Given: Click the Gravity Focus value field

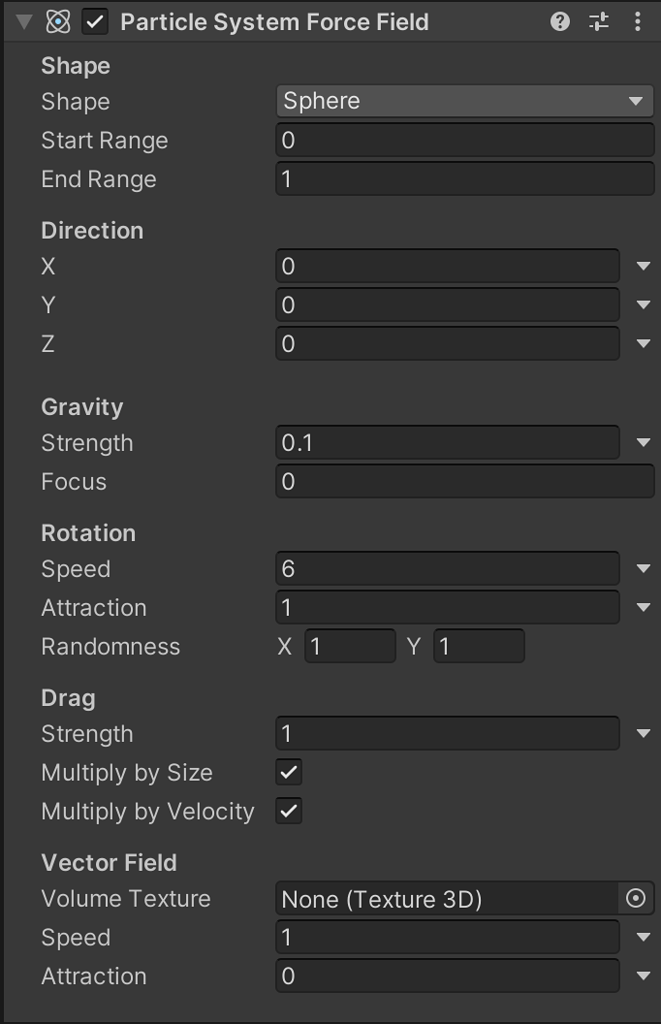Looking at the screenshot, I should [x=464, y=482].
